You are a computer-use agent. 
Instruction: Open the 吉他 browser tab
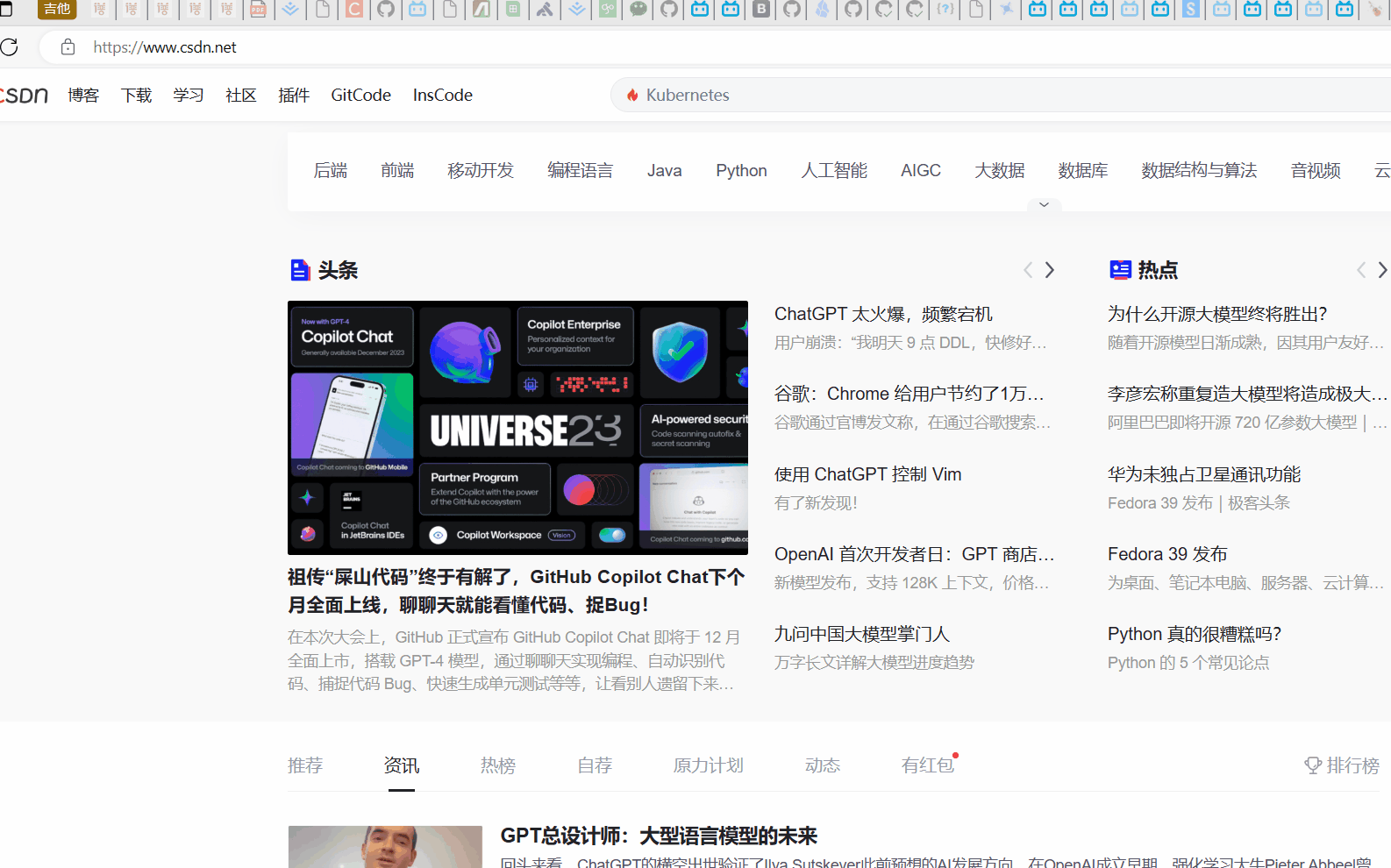(57, 10)
